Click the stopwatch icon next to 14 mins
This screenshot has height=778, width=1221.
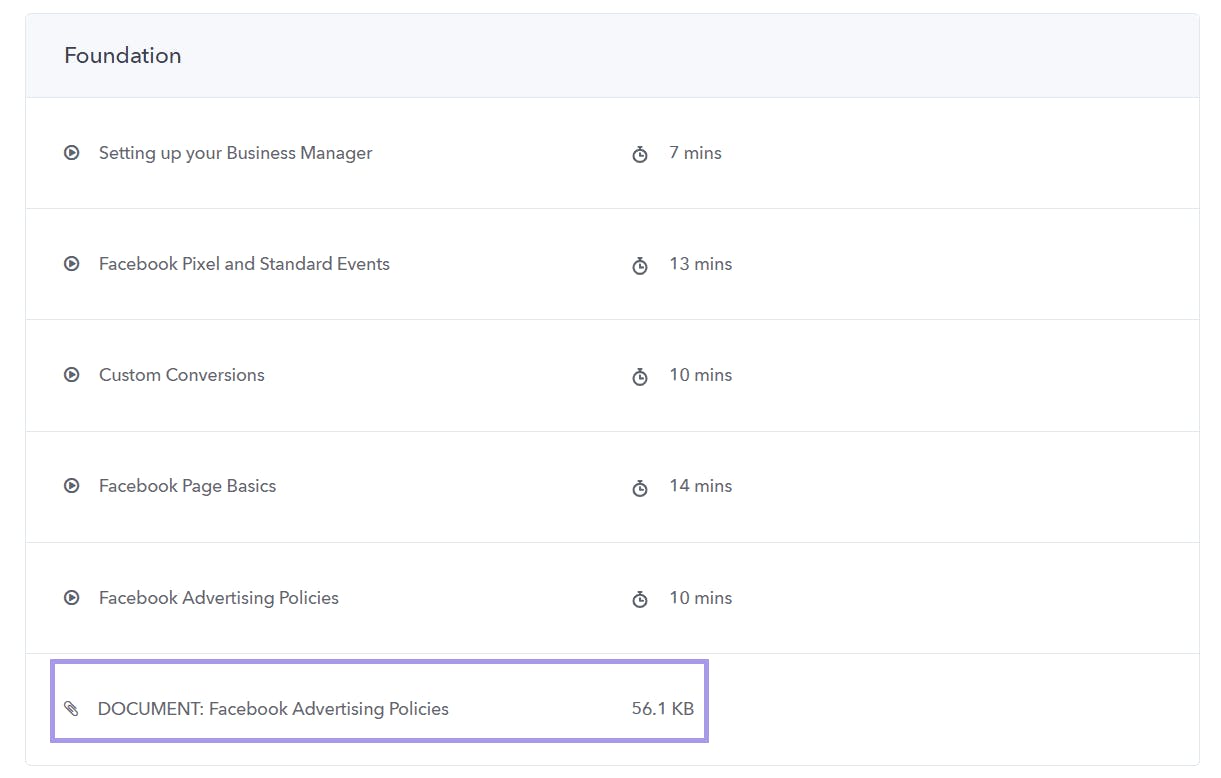(640, 487)
